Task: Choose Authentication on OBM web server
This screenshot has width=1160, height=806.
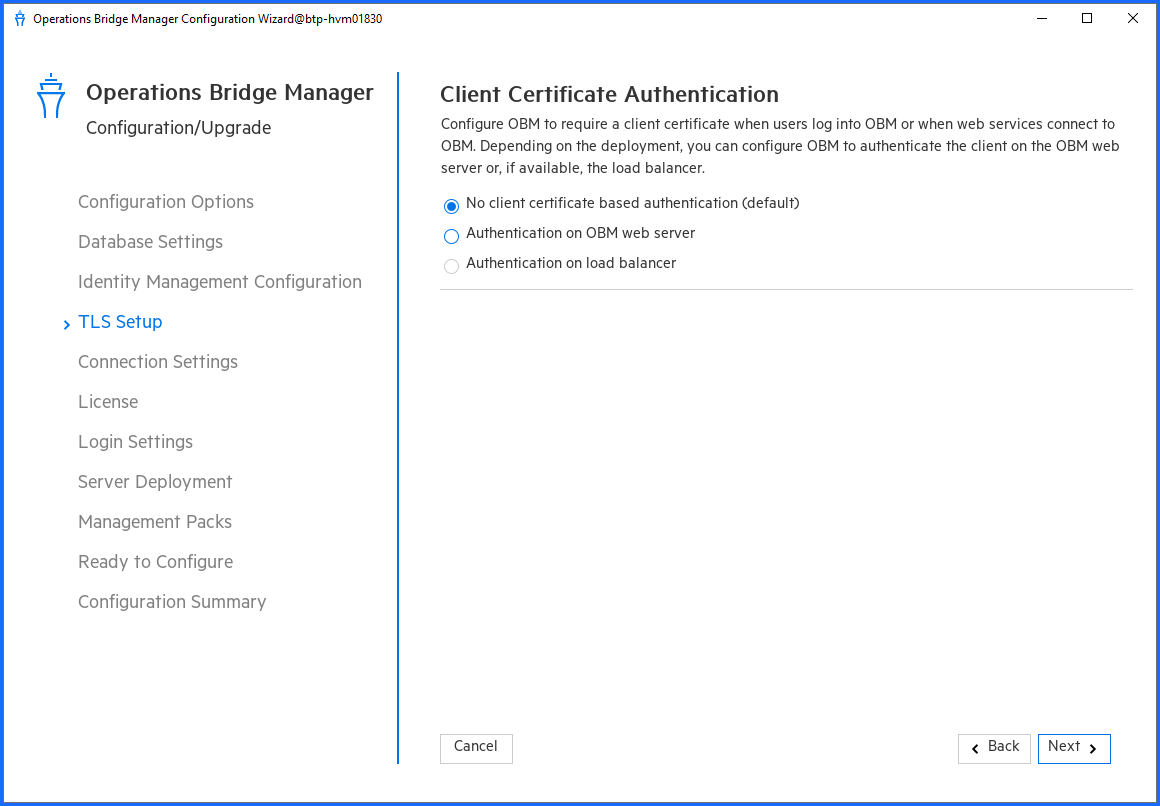Action: 452,236
